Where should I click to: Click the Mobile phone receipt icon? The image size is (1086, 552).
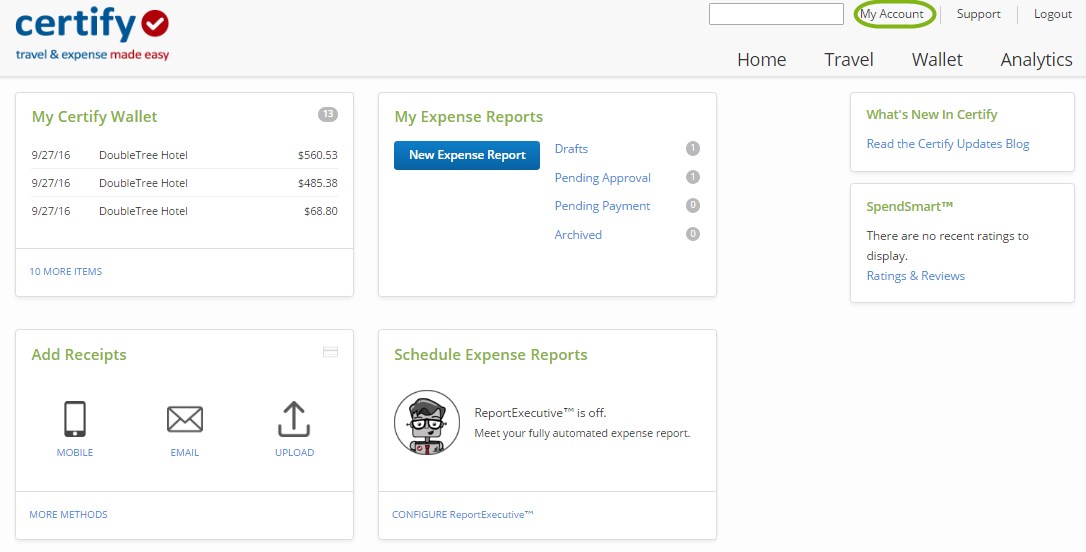pos(75,419)
